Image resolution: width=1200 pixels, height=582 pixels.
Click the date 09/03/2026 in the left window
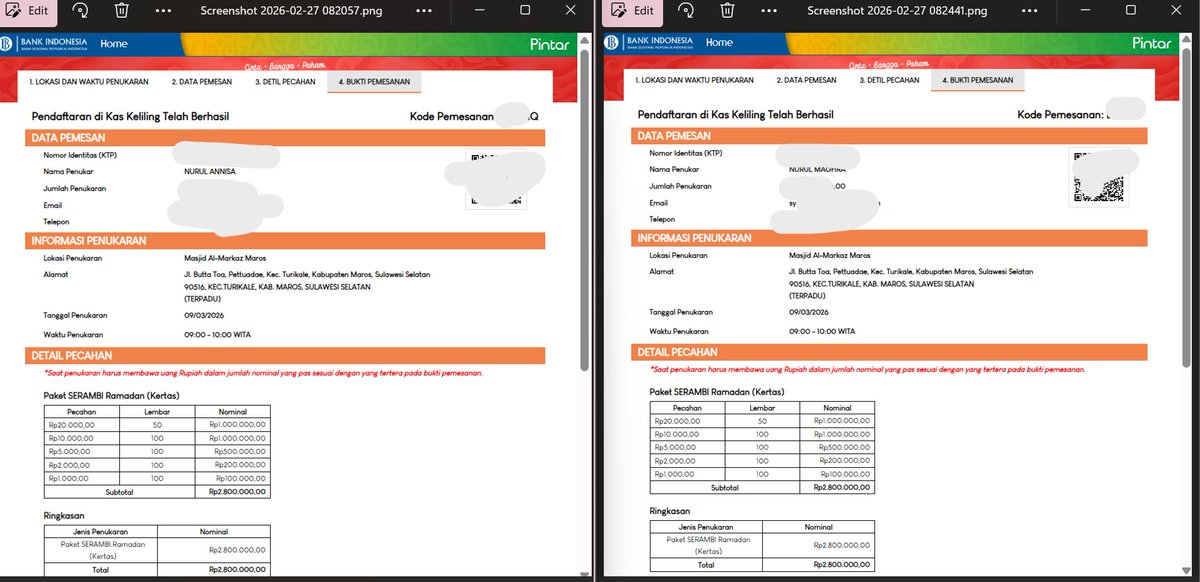(x=205, y=316)
